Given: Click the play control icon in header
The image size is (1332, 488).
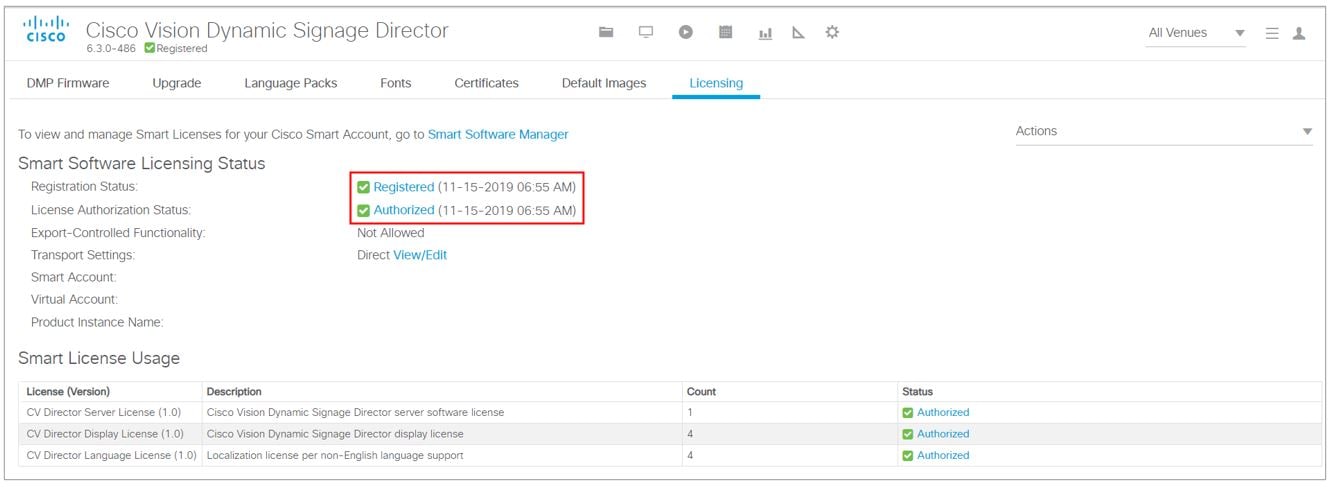Looking at the screenshot, I should click(686, 32).
